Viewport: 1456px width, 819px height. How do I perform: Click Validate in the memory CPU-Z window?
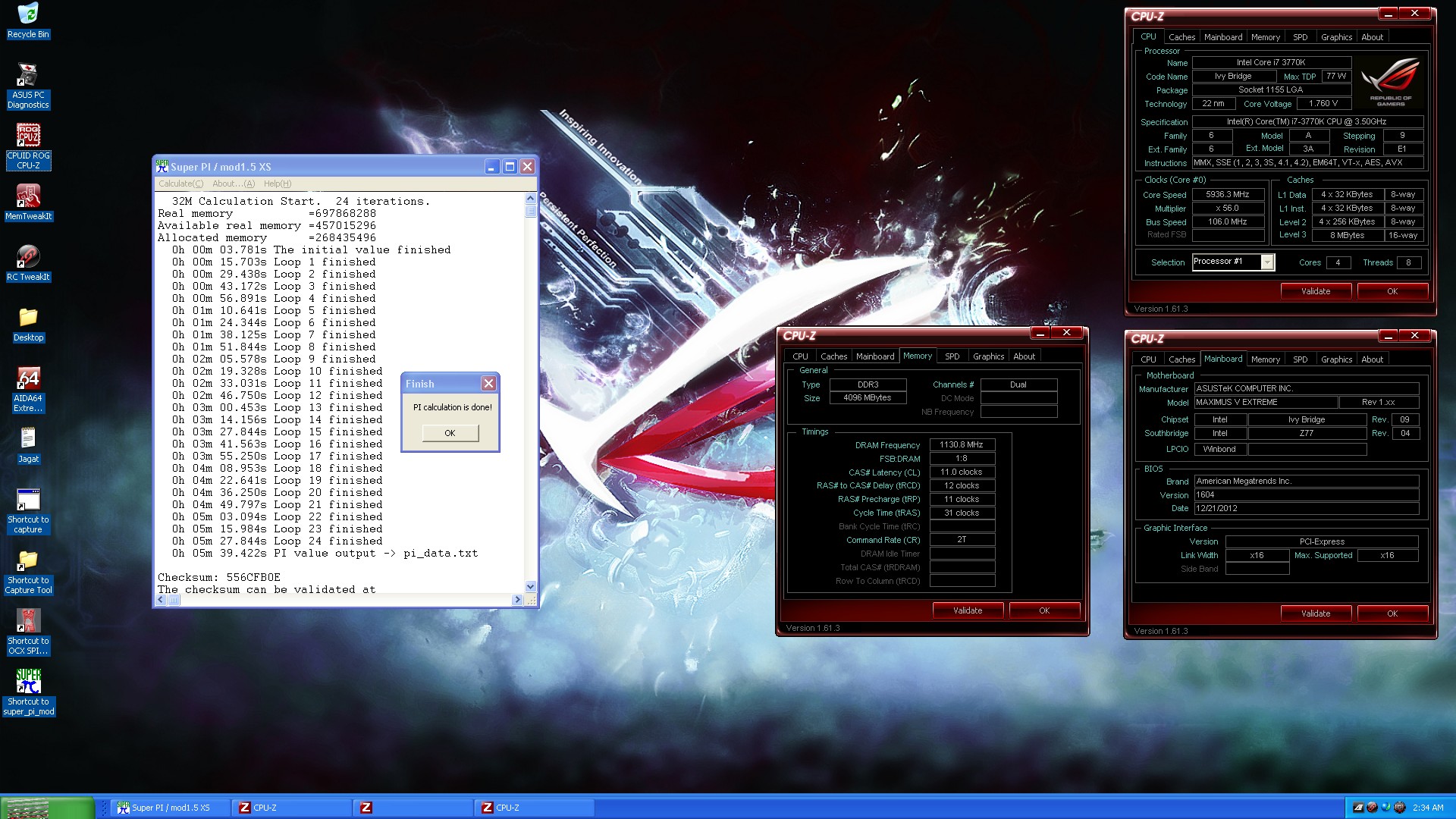(967, 610)
